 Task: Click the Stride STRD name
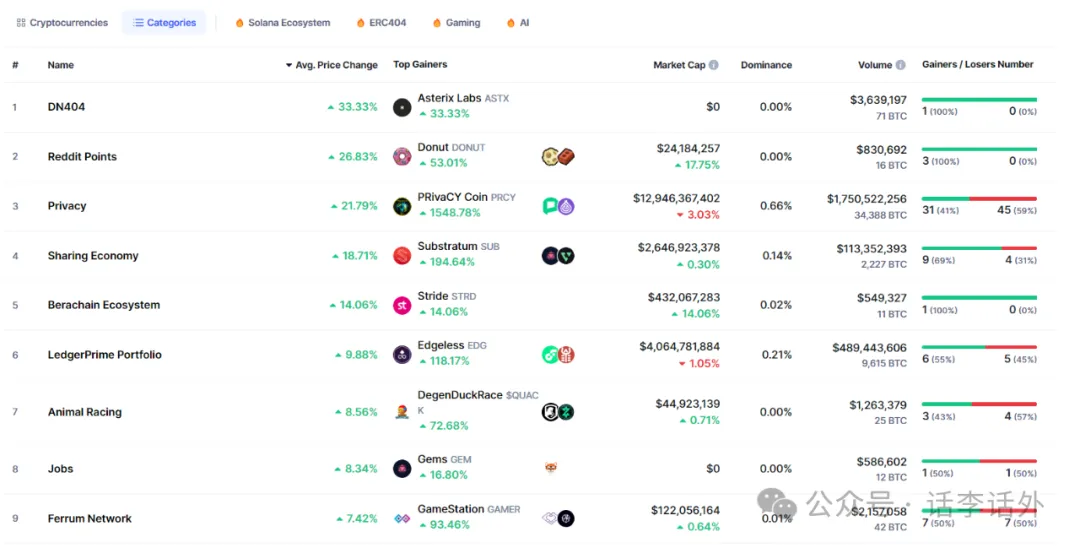446,296
